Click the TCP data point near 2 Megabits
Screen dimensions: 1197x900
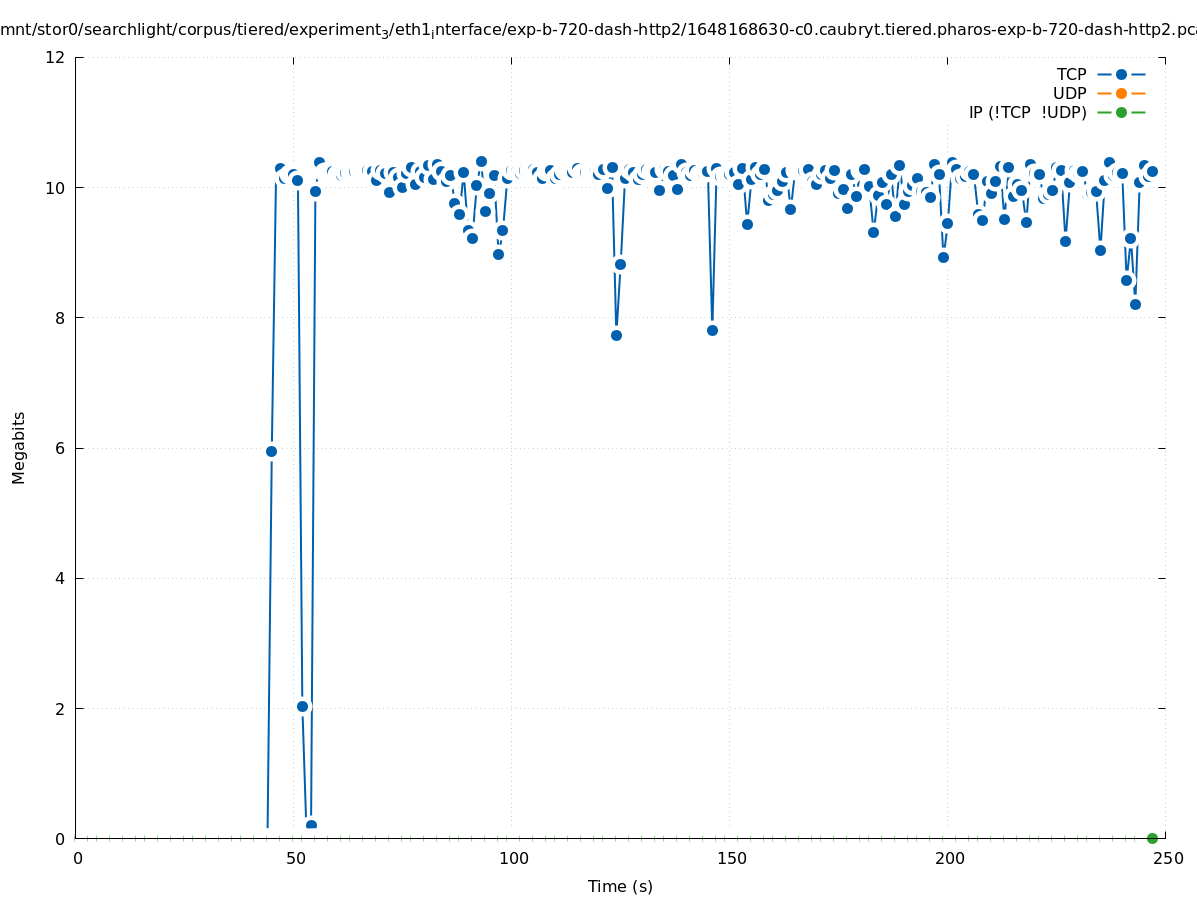pyautogui.click(x=302, y=706)
